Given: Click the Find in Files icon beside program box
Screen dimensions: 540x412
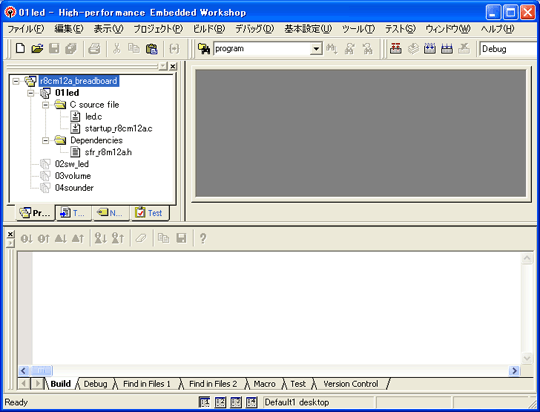Looking at the screenshot, I should coord(204,49).
